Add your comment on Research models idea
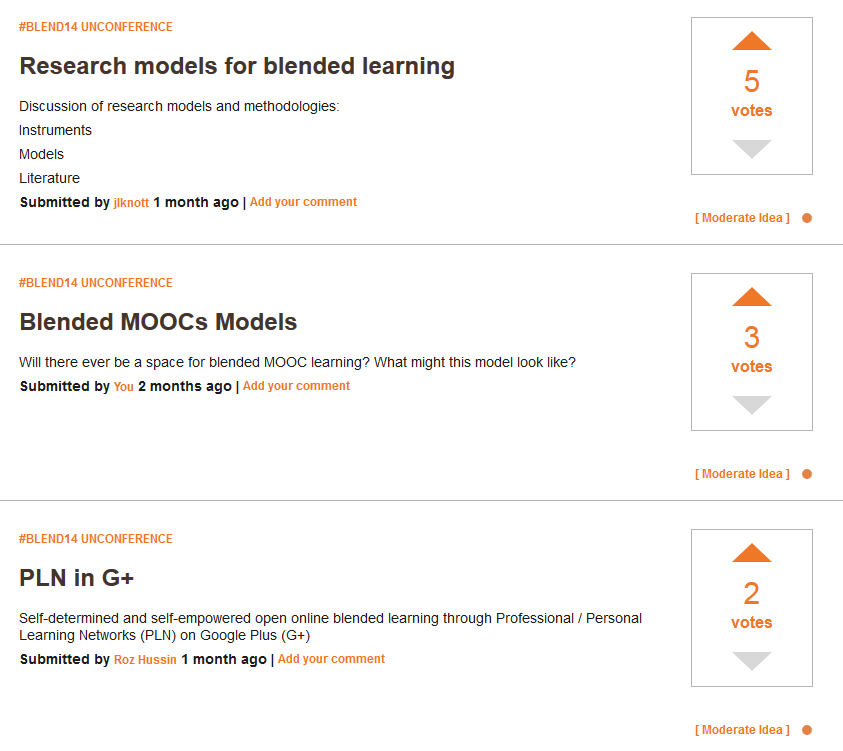The height and width of the screenshot is (751, 843). (x=303, y=202)
